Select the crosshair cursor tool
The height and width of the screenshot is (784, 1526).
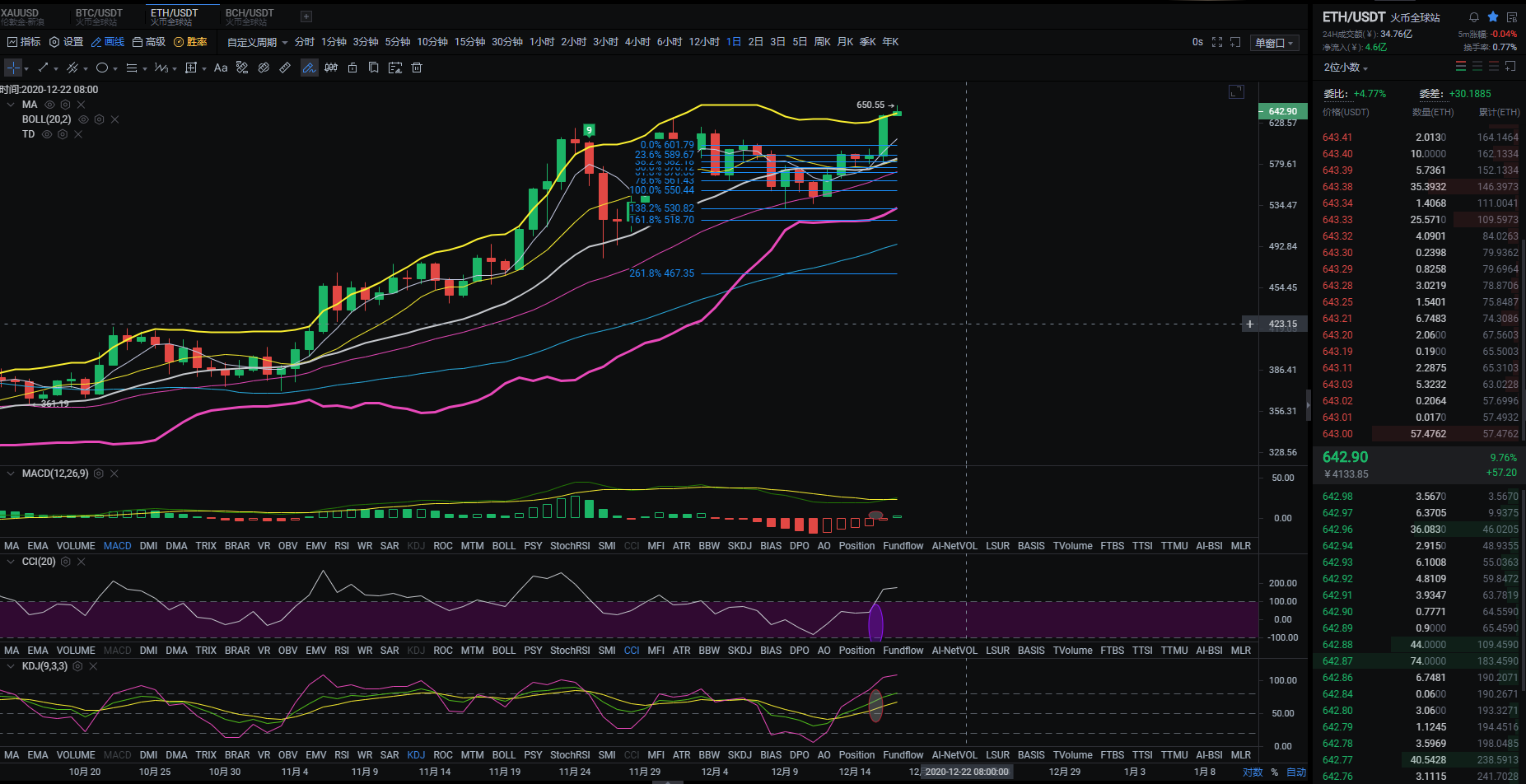13,68
